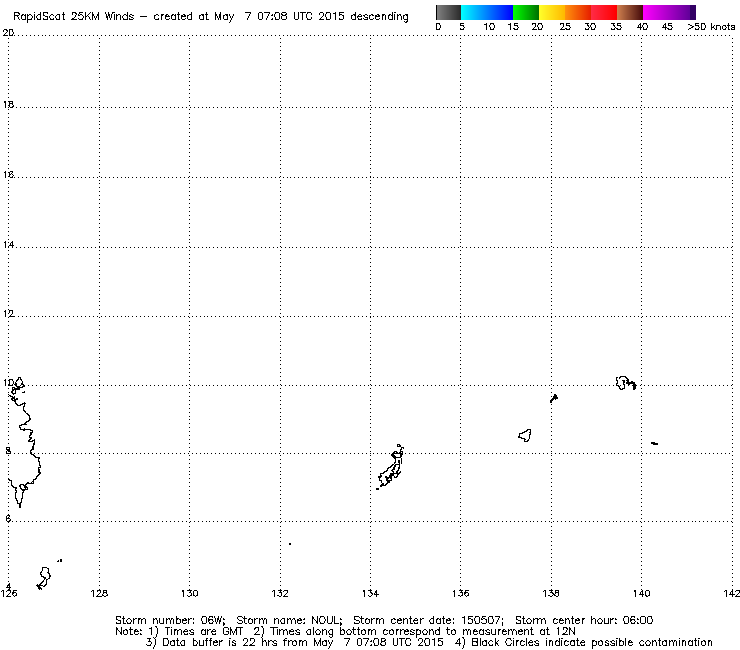
Task: Click the 'Storm name: NOUL;' text
Action: tap(289, 620)
